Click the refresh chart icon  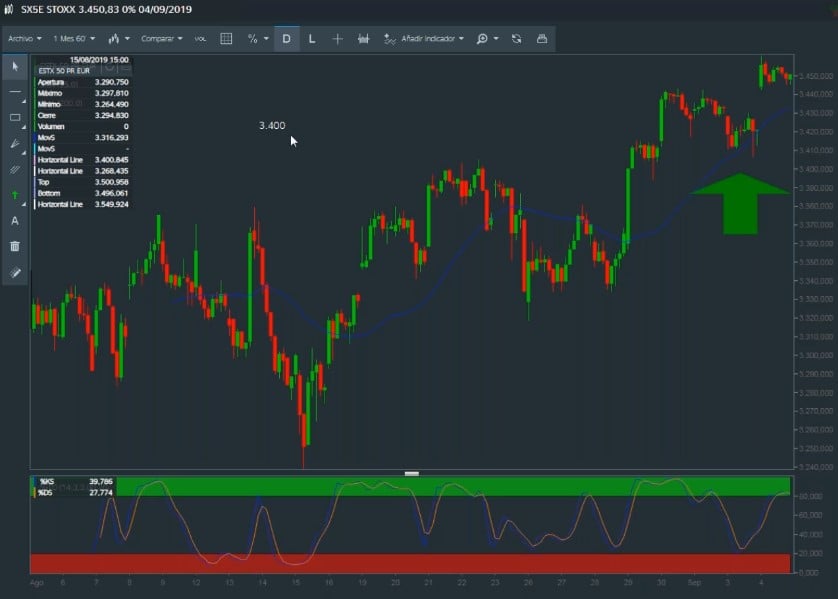tap(516, 39)
